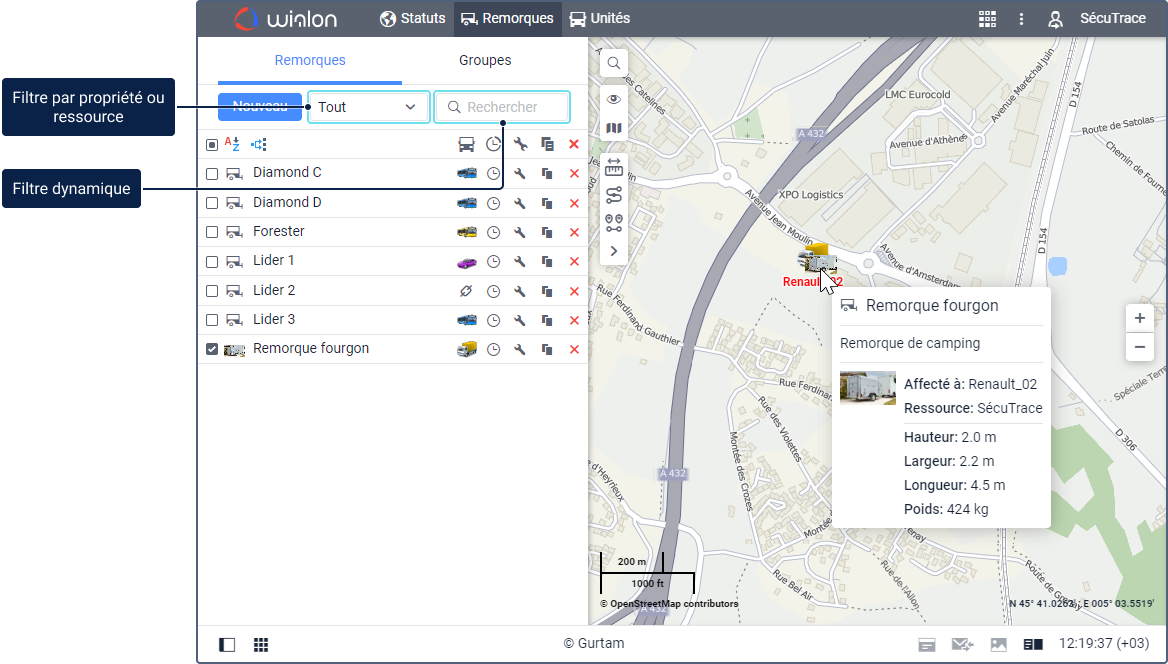Screen dimensions: 1168x664
Task: Toggle the select-all trailers checkbox
Action: [212, 145]
